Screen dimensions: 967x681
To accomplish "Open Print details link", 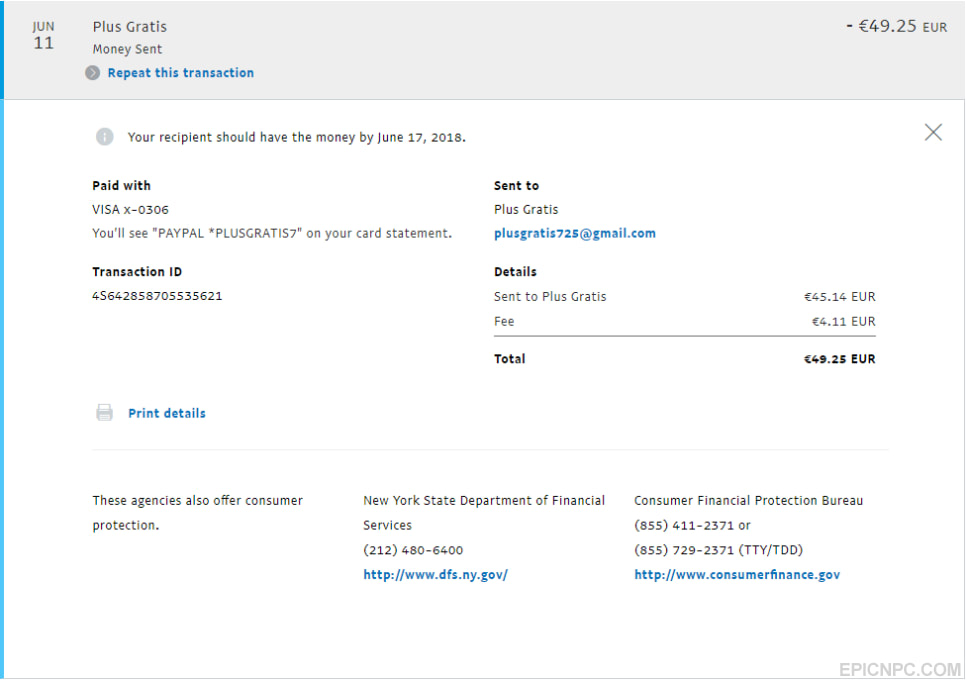I will 167,413.
